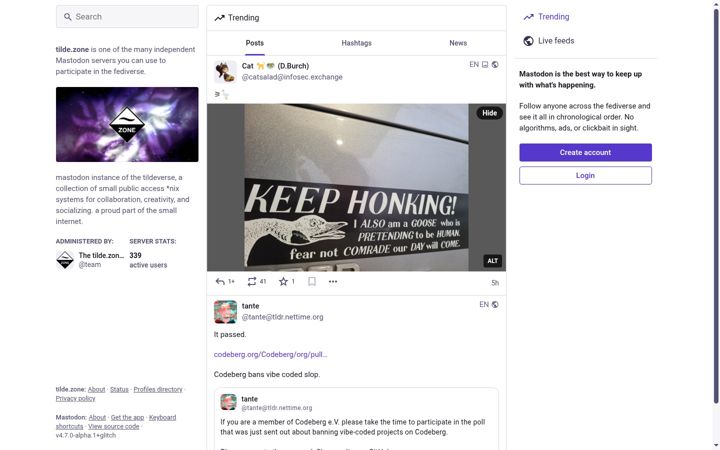Click the Create account button
This screenshot has width=720, height=450.
point(585,152)
